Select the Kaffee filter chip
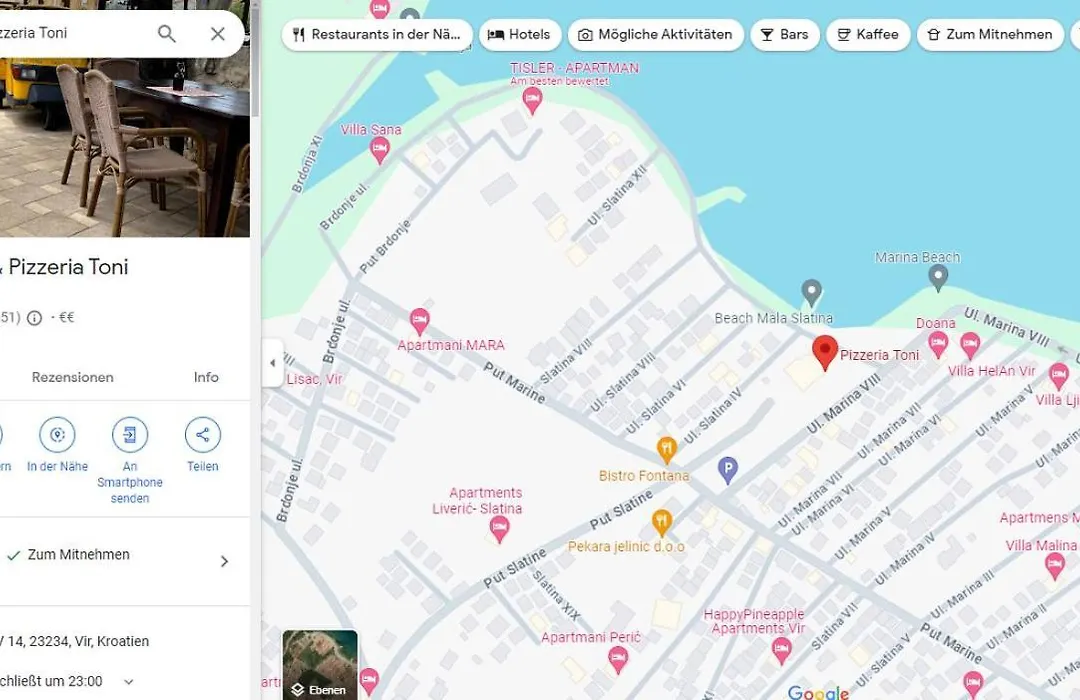 point(868,34)
